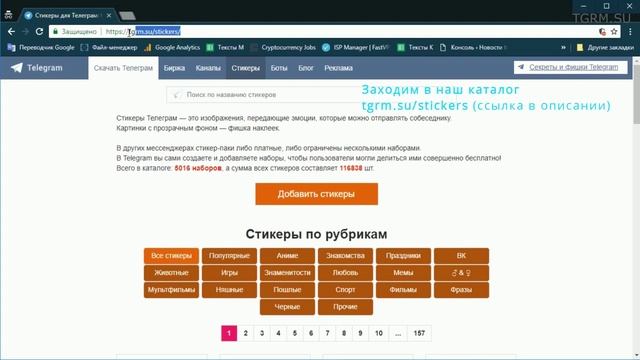Select Любовь category
Viewport: 640px width, 360px height.
coord(345,273)
